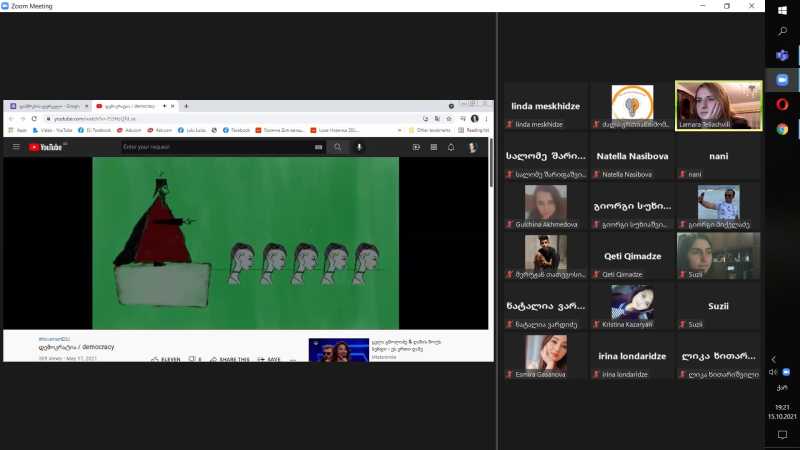Viewport: 800px width, 450px height.
Task: Select Kristina Kazaryan participant tile
Action: (632, 306)
